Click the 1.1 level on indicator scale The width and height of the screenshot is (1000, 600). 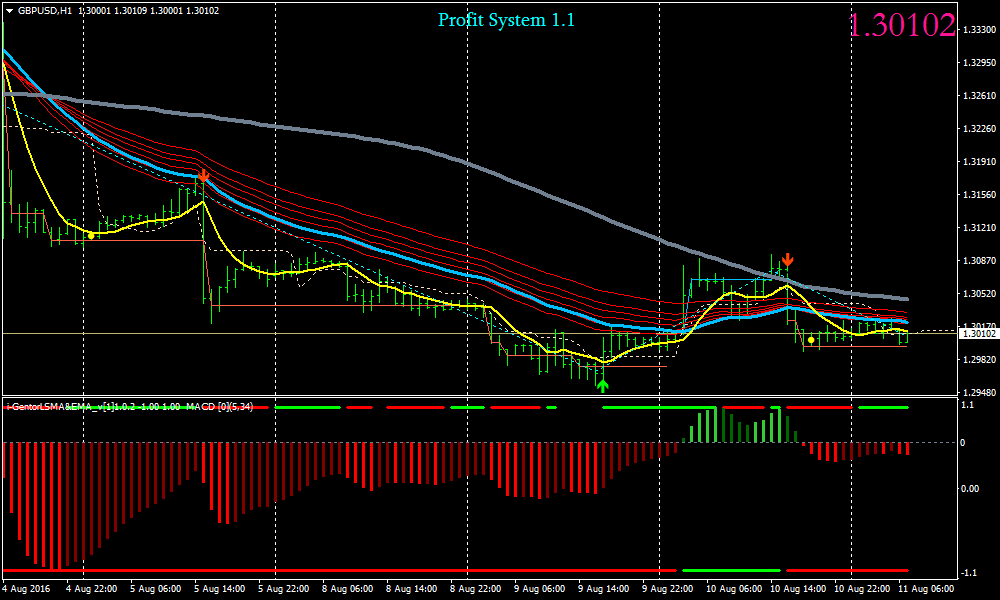pyautogui.click(x=968, y=405)
